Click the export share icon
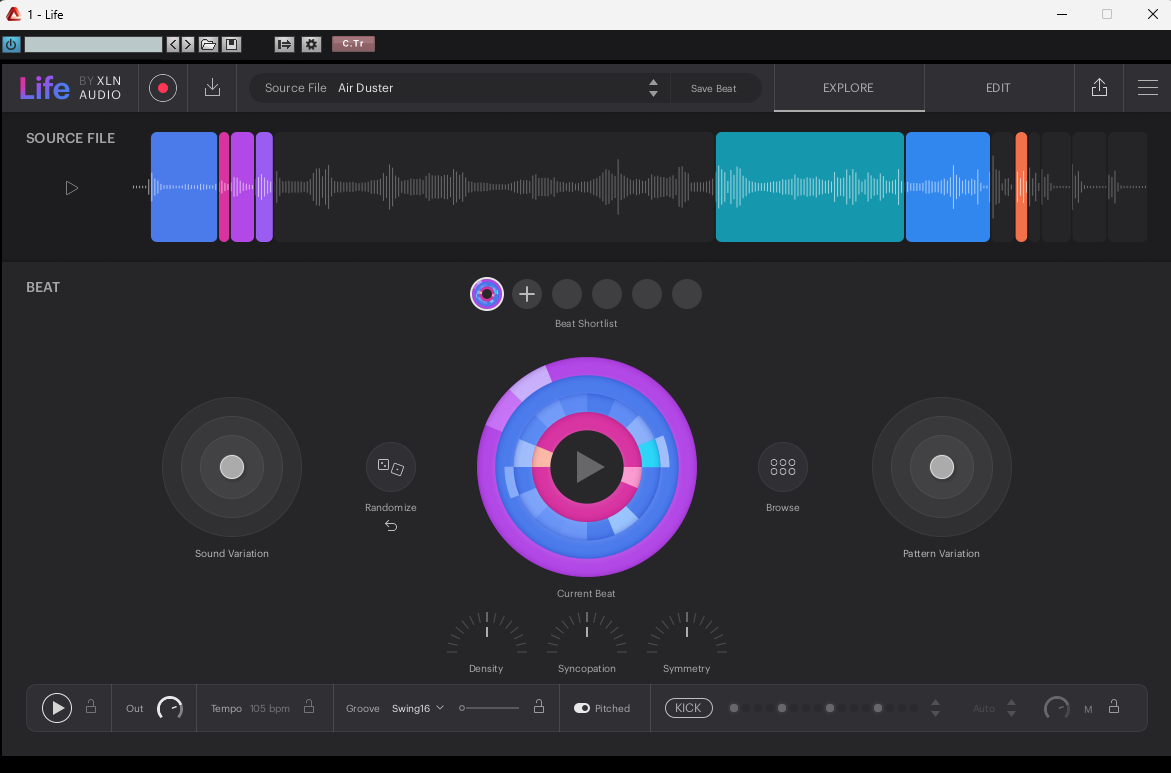Screen dimensions: 1171x773 pyautogui.click(x=1099, y=88)
